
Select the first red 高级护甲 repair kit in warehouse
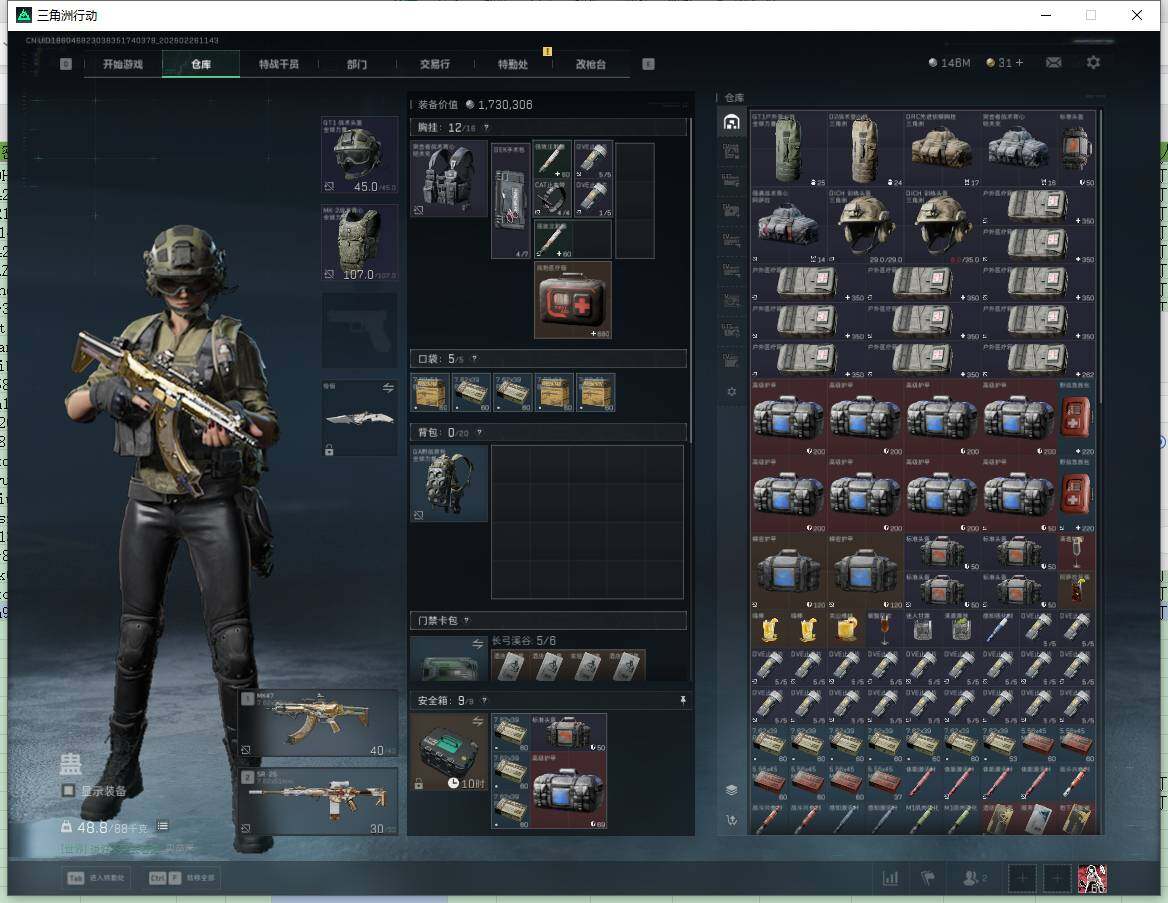click(x=788, y=417)
